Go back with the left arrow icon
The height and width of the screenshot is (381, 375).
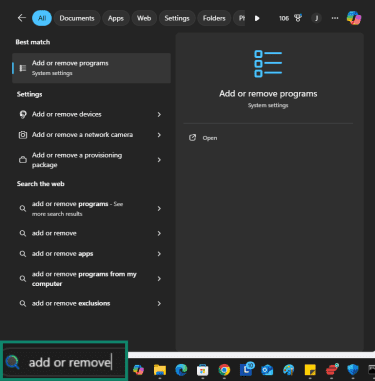(x=22, y=18)
